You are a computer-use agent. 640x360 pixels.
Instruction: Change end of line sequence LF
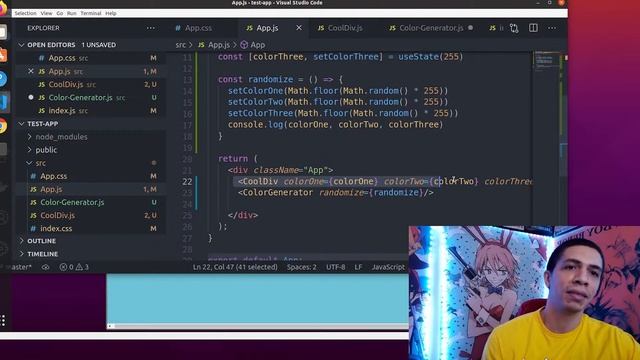click(x=358, y=267)
